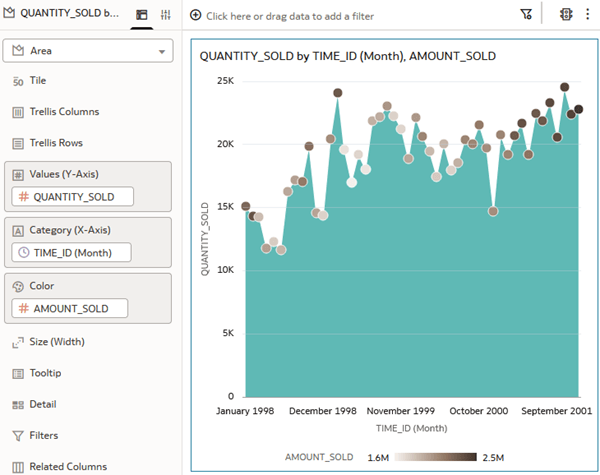Click the auto-apply data gear icon

click(x=566, y=15)
